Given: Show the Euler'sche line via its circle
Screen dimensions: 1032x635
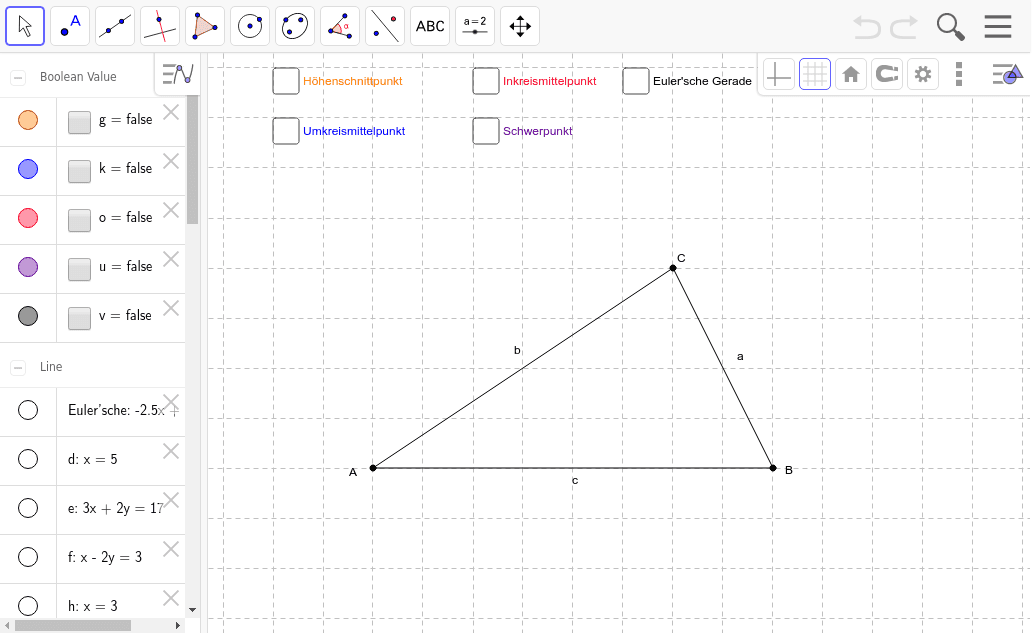Looking at the screenshot, I should coord(28,410).
